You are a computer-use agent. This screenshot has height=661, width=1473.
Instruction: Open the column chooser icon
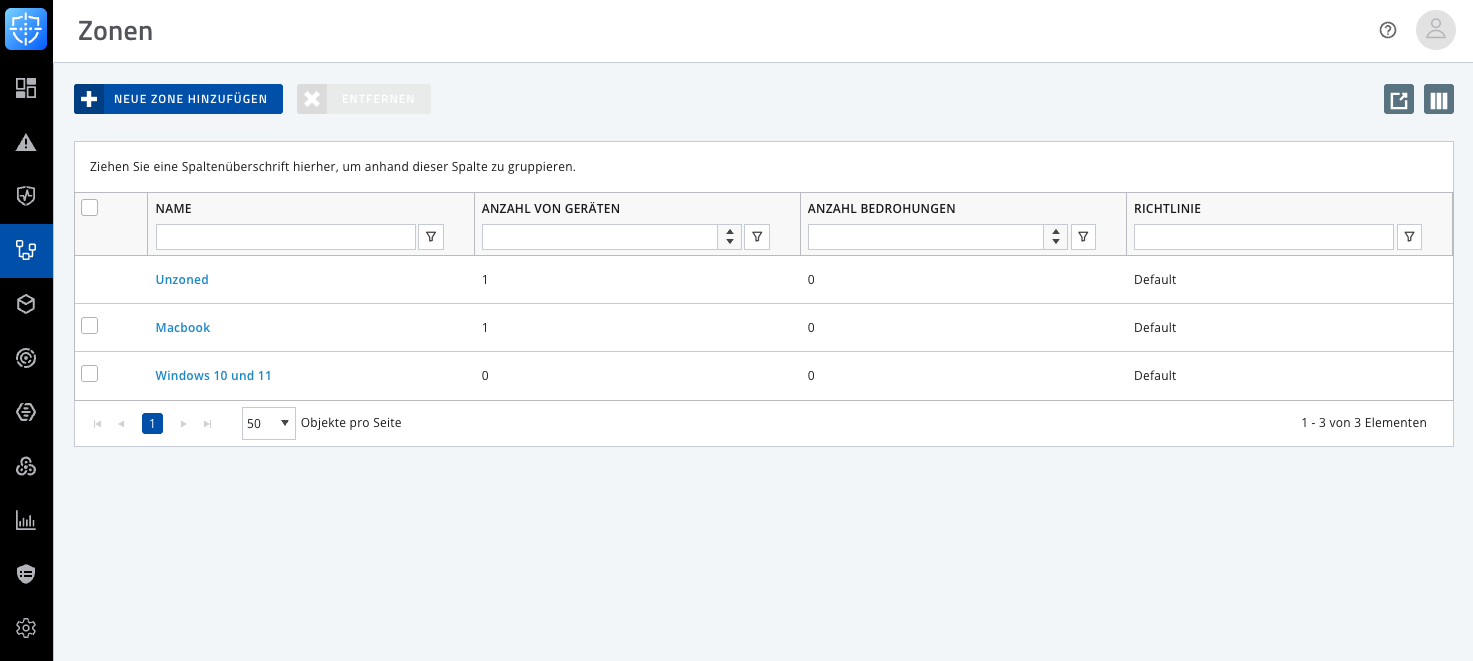point(1438,100)
